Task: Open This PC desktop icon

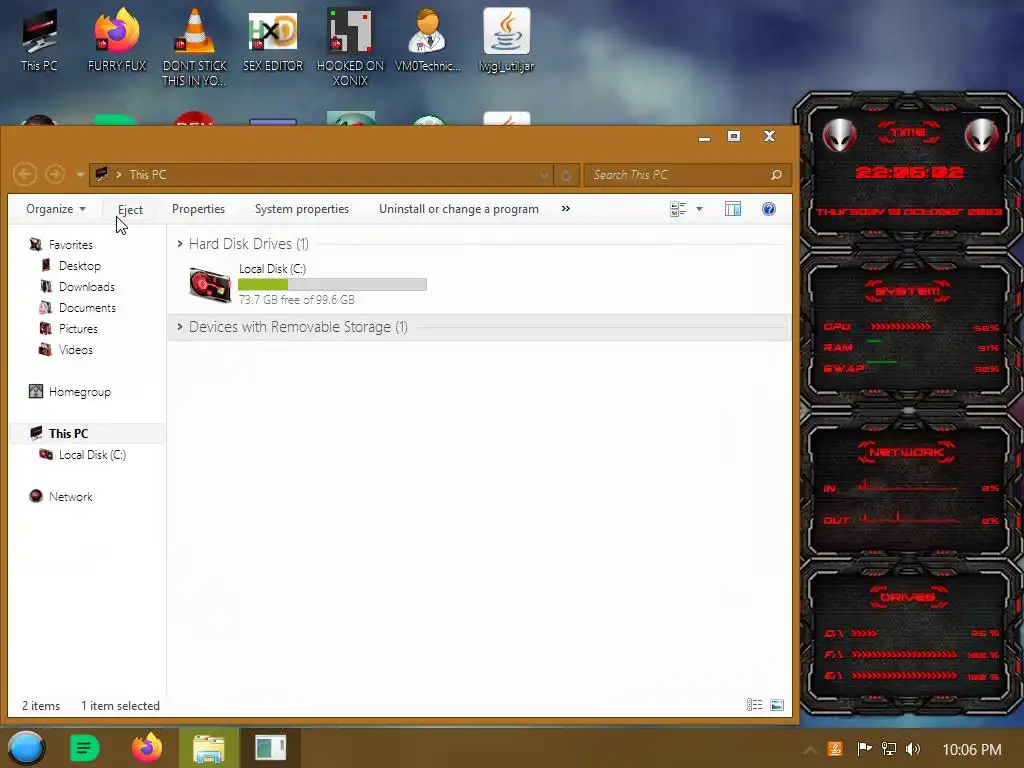Action: (39, 39)
